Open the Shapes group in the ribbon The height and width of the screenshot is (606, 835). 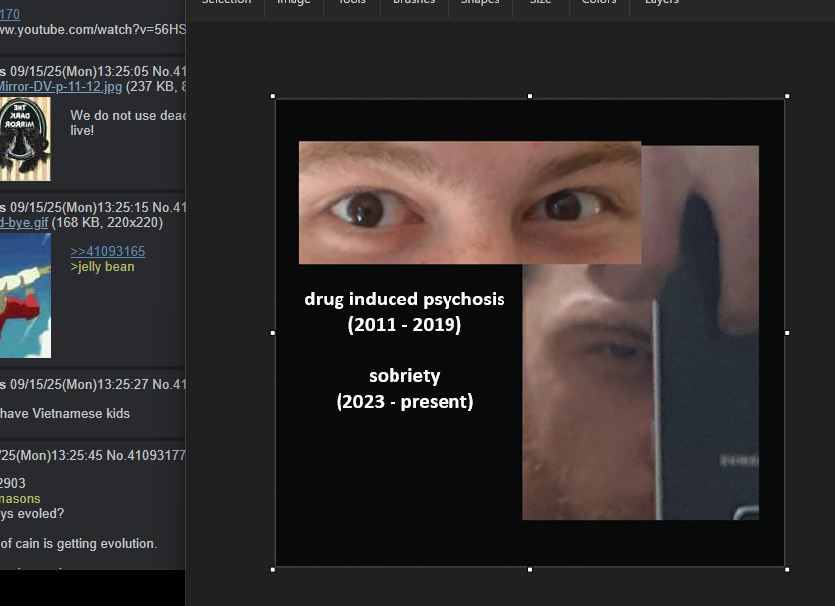click(x=480, y=3)
